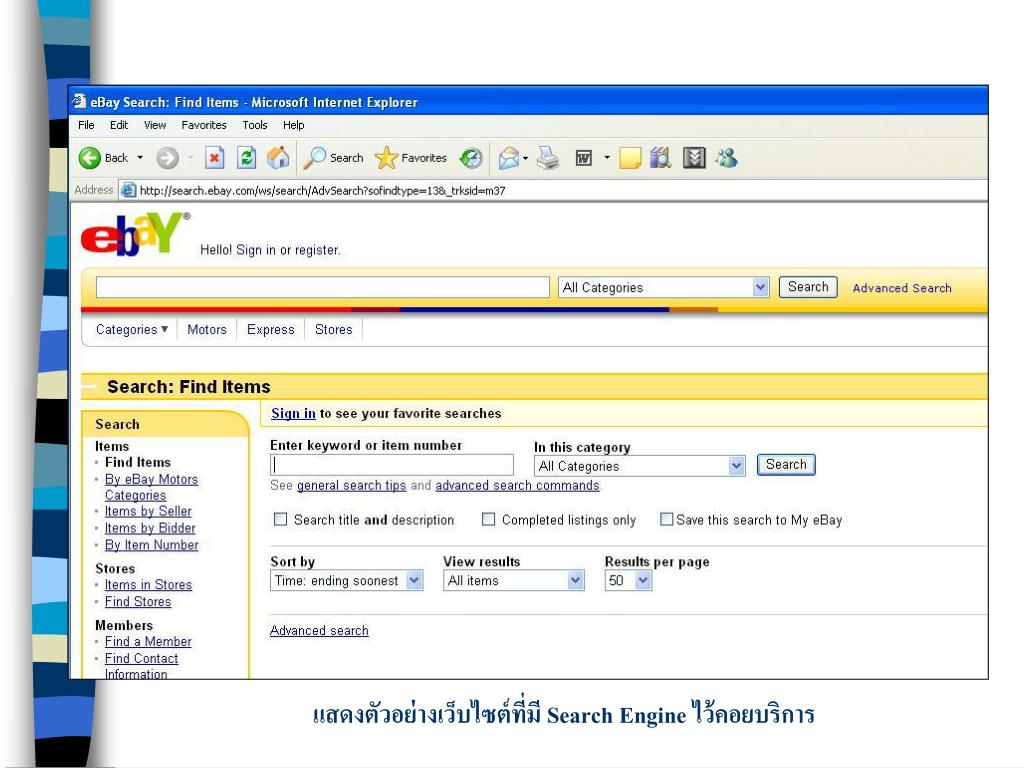Open the Favorites star toolbar button
The image size is (1024, 768).
click(x=411, y=157)
